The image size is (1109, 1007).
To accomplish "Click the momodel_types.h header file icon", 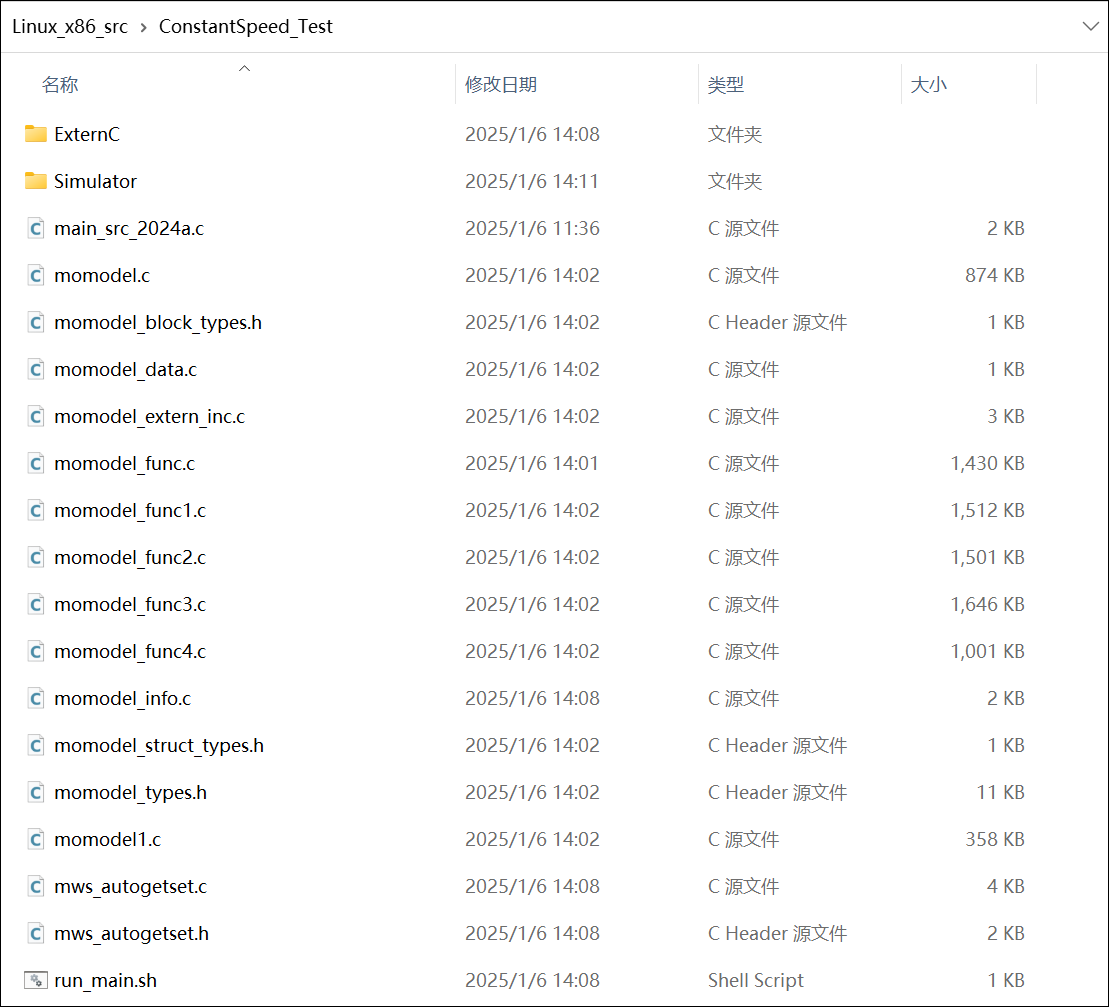I will click(36, 792).
